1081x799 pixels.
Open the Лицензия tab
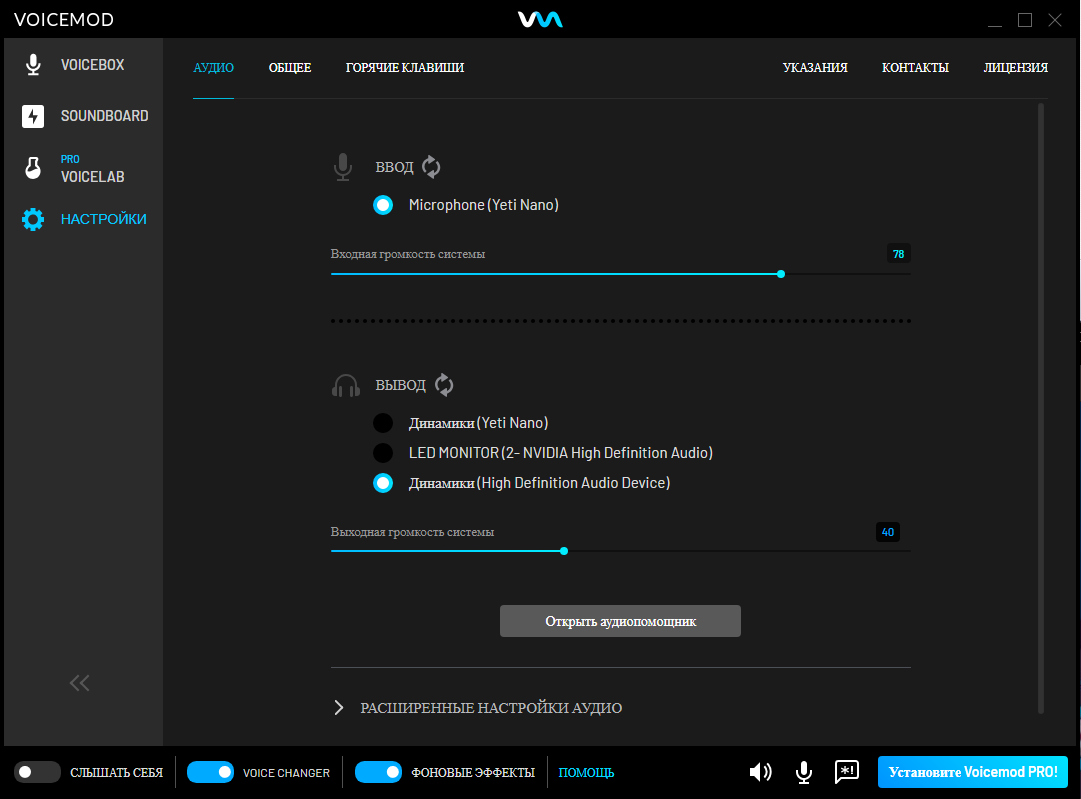1016,68
